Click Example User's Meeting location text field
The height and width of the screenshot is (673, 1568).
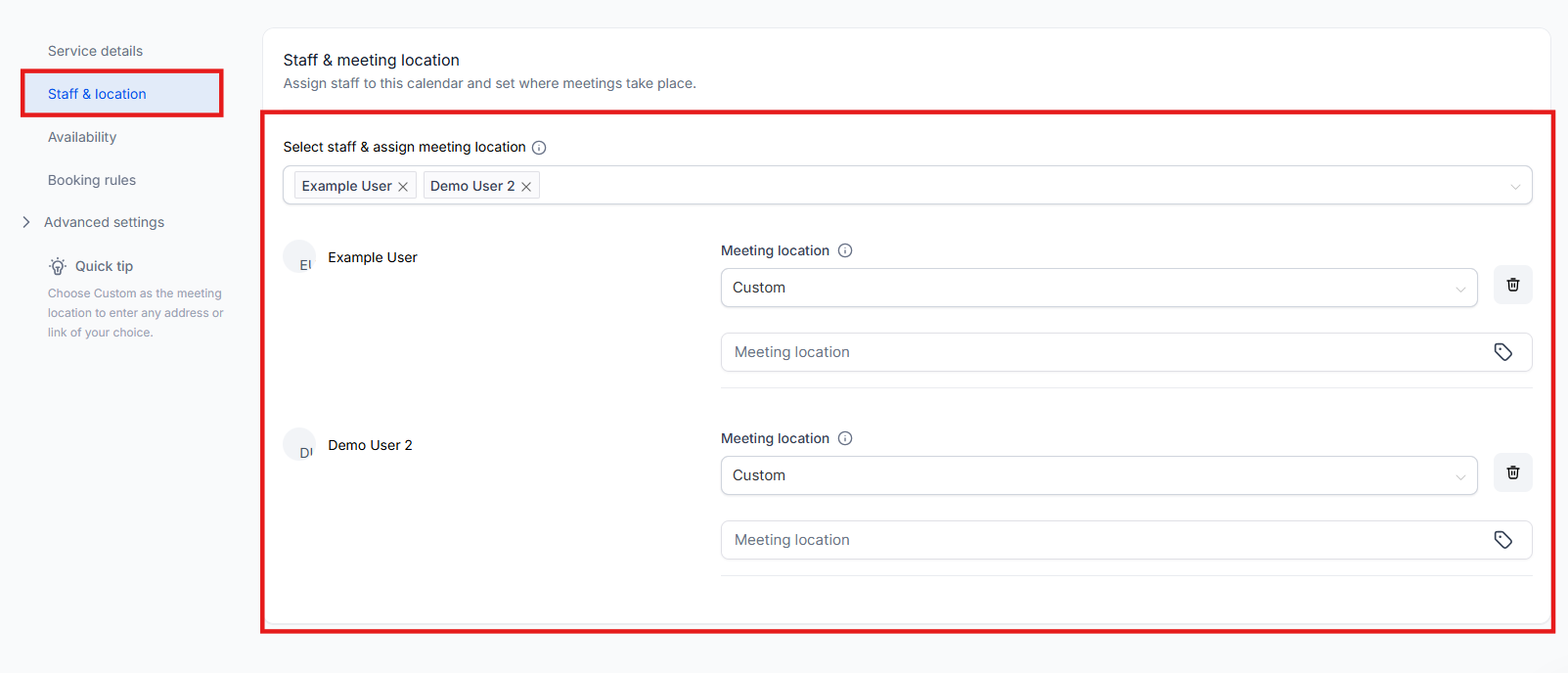click(1096, 352)
